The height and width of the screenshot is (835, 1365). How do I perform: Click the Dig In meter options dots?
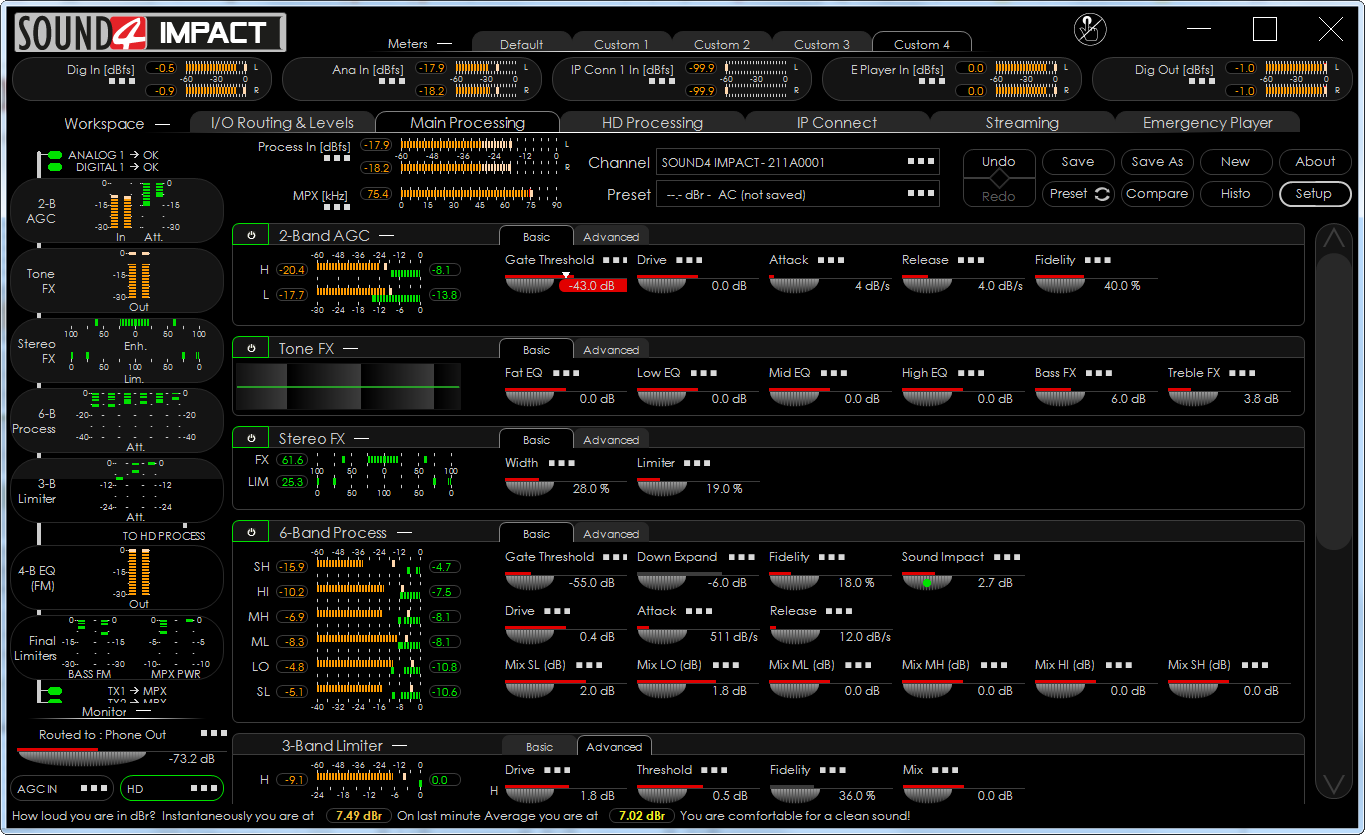coord(122,81)
